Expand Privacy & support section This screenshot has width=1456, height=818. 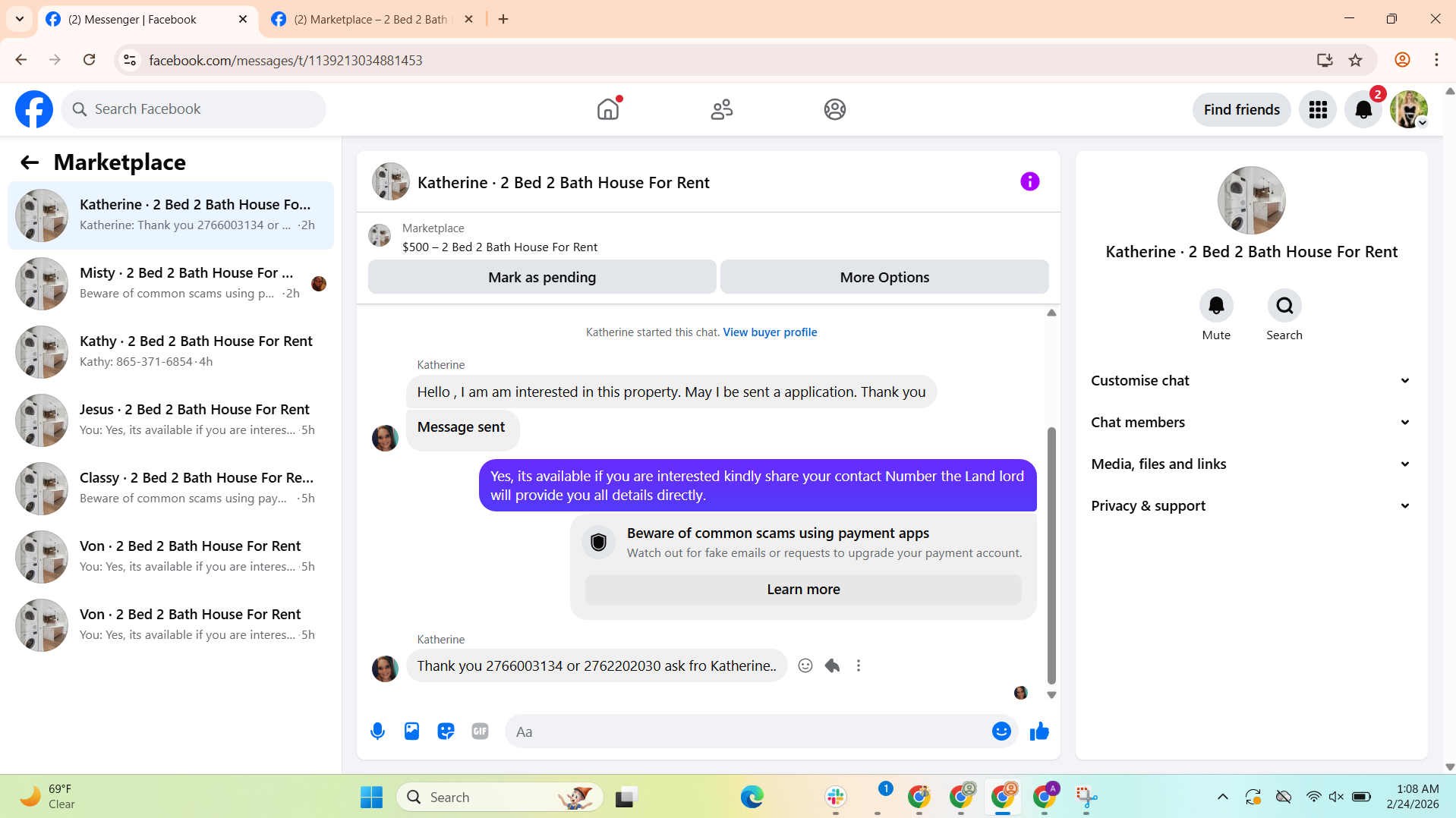click(1251, 506)
